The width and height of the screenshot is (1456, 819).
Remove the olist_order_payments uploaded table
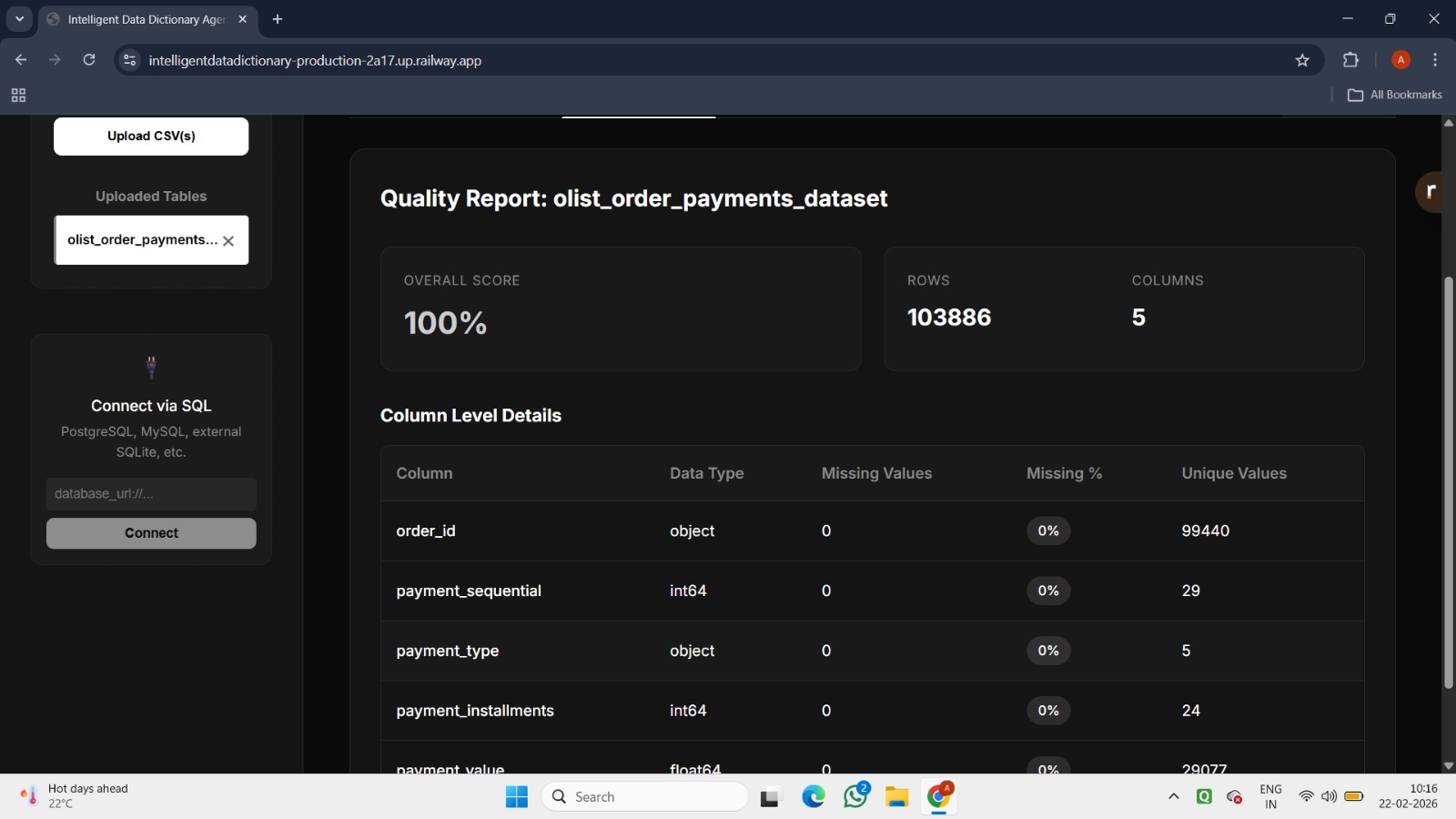228,241
